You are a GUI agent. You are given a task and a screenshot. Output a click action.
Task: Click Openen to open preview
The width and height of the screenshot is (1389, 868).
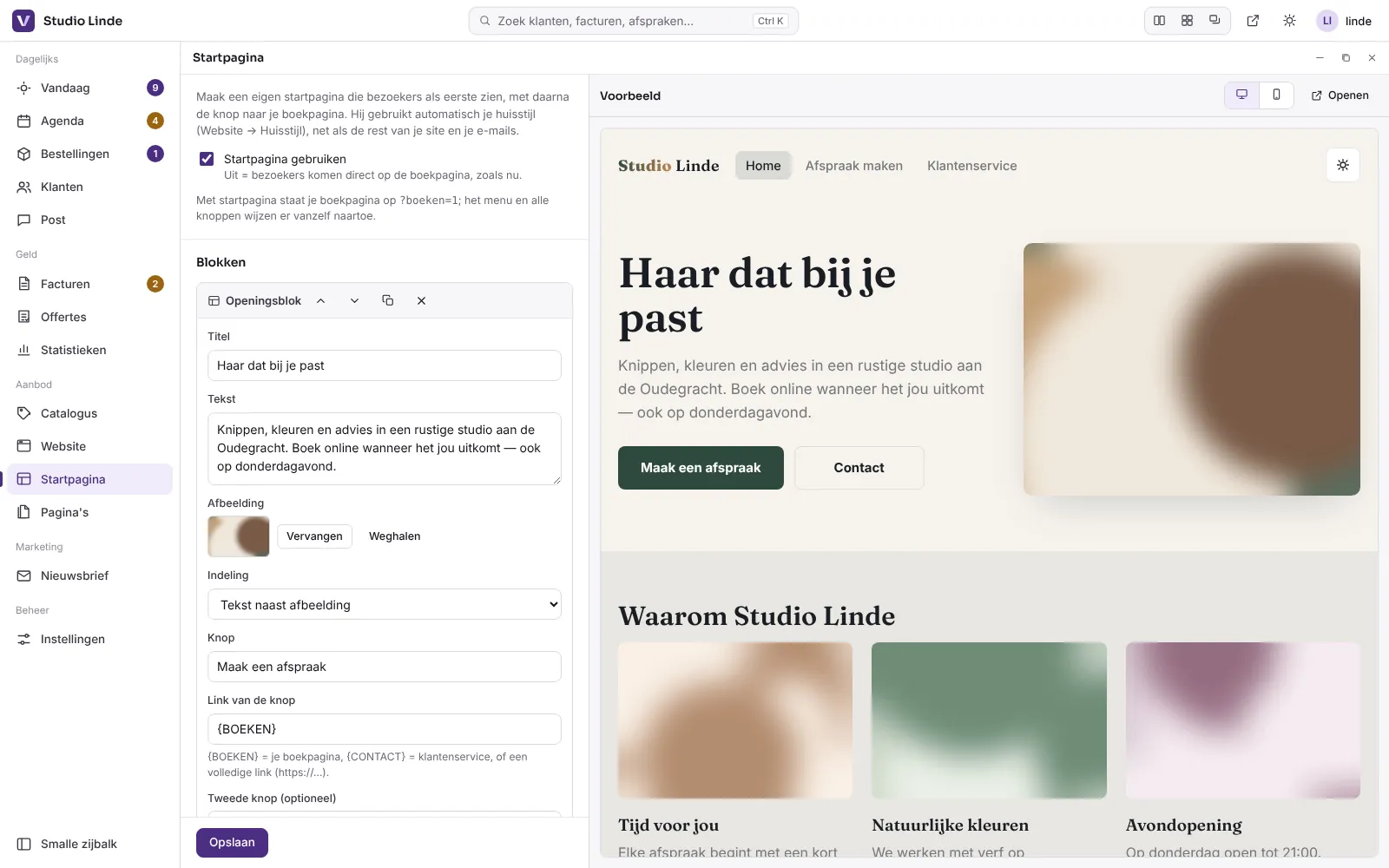(x=1340, y=95)
